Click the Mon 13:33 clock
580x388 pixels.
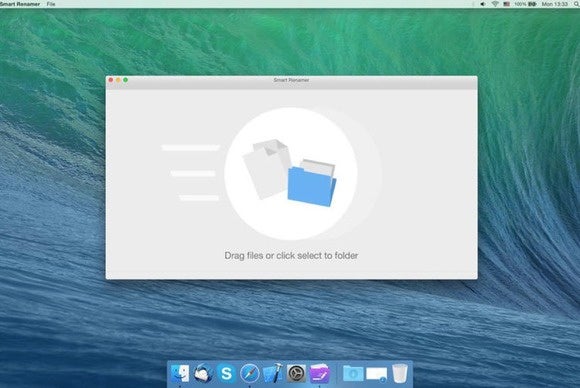(x=554, y=4)
